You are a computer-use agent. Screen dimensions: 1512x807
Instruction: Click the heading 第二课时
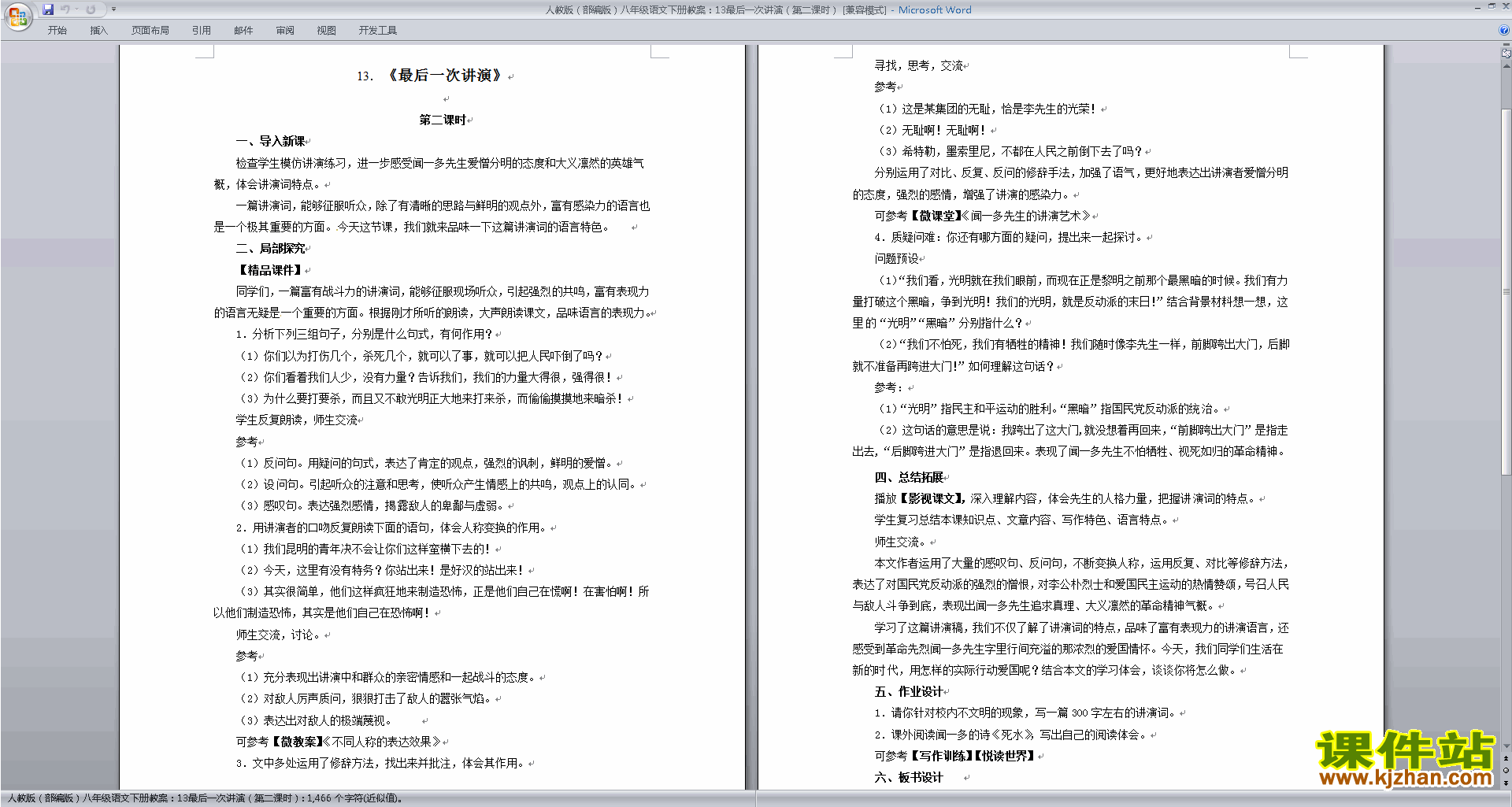click(443, 120)
